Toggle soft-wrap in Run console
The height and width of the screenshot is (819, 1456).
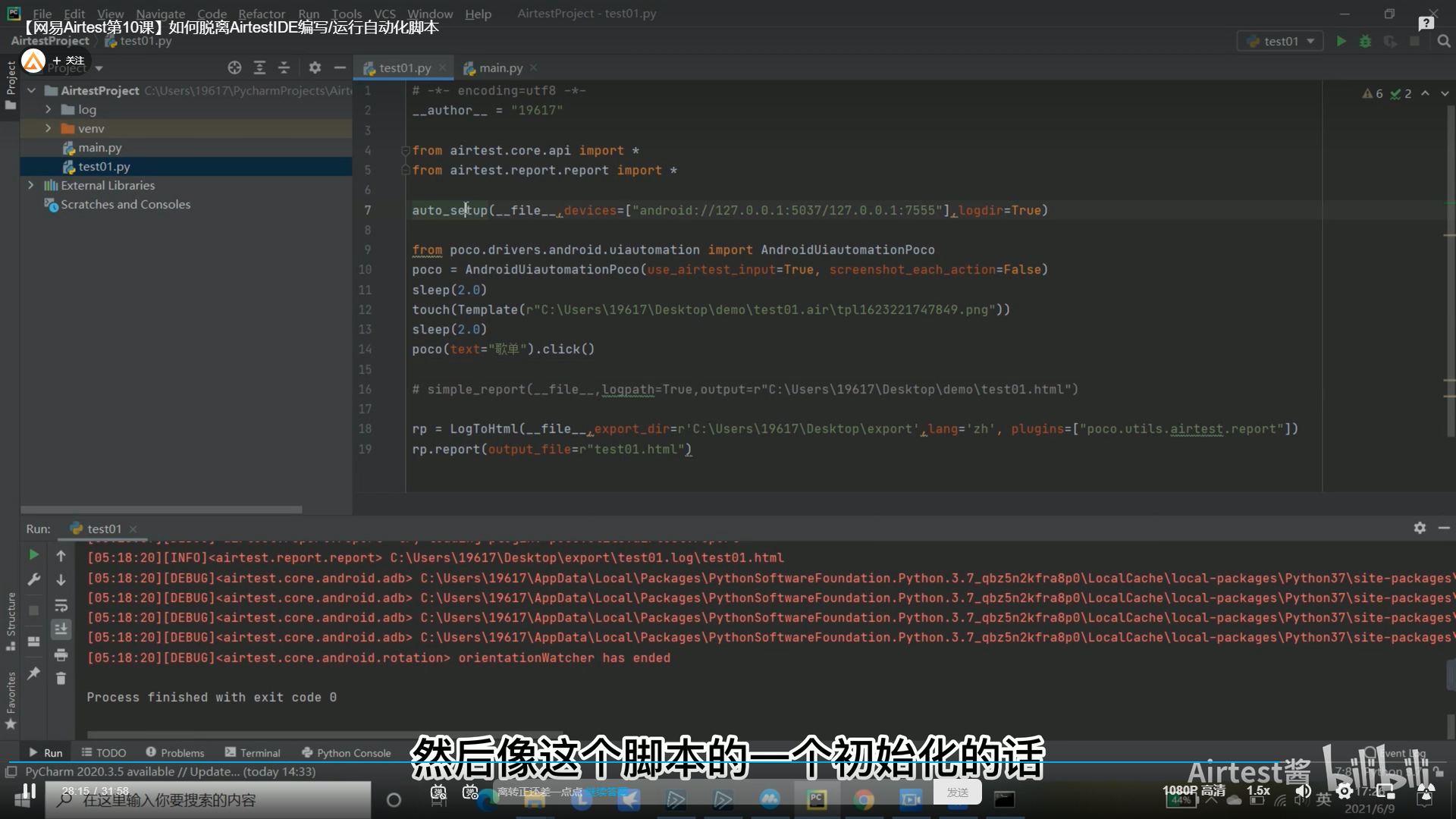(x=61, y=605)
